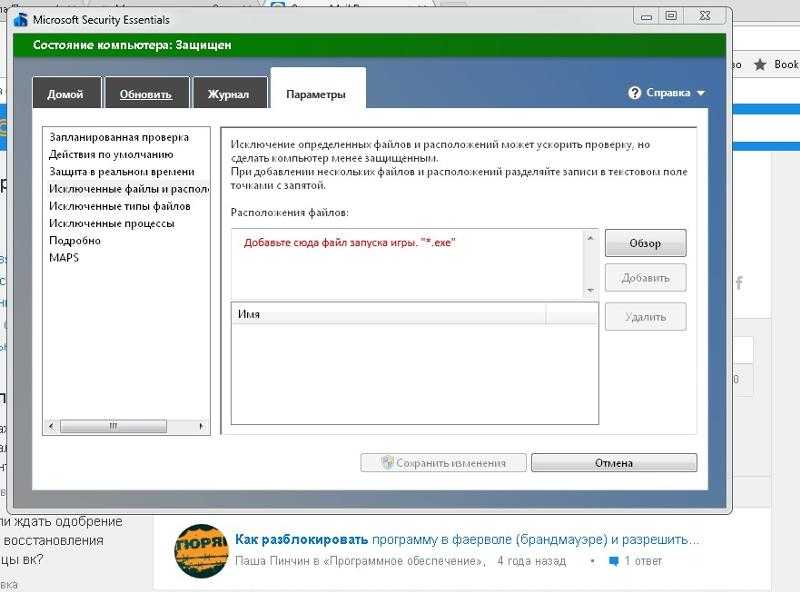The image size is (800, 592).
Task: Click the Facebook icon in browser page
Action: coord(739,283)
